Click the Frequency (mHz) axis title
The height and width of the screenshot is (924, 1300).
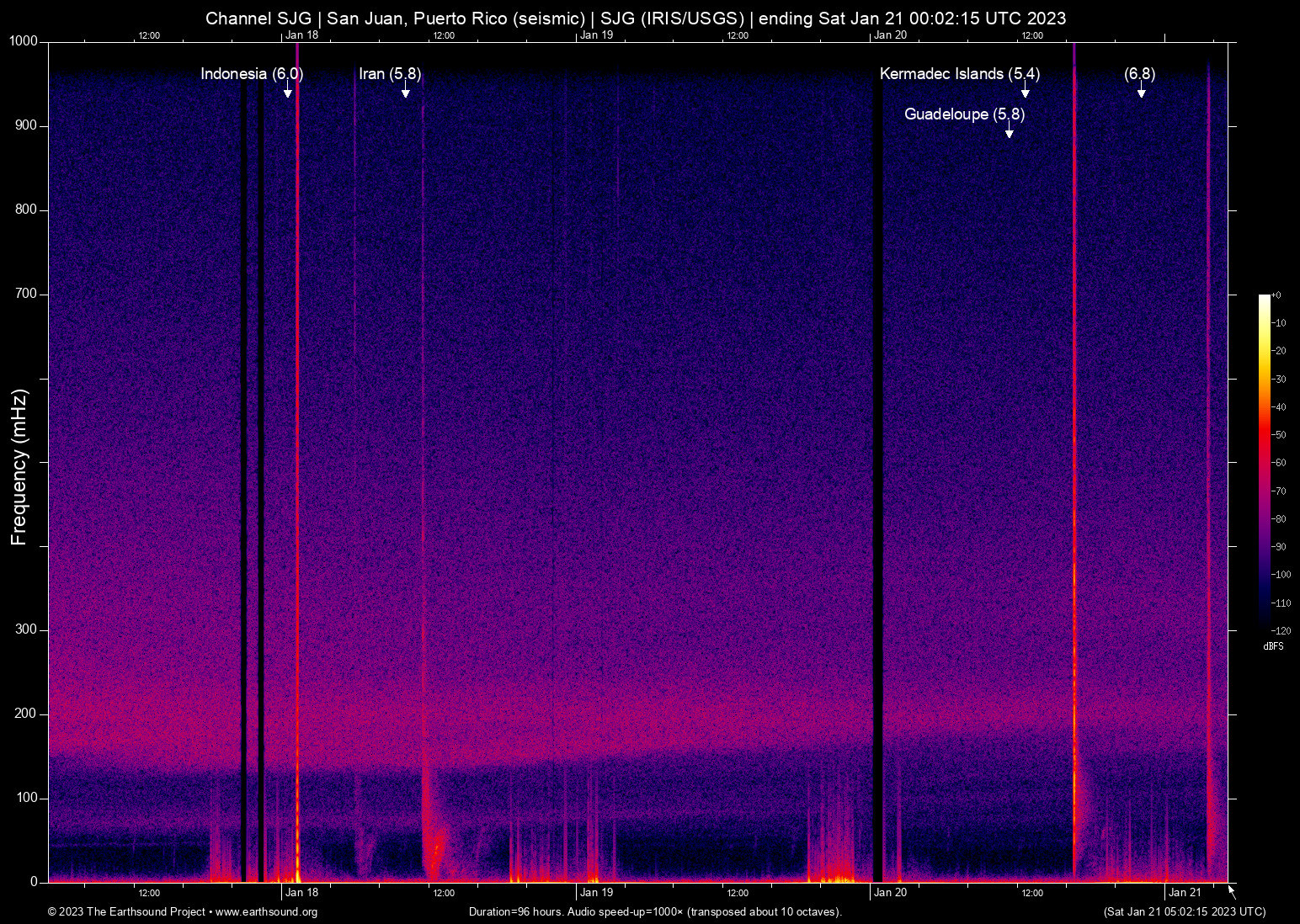click(x=19, y=467)
